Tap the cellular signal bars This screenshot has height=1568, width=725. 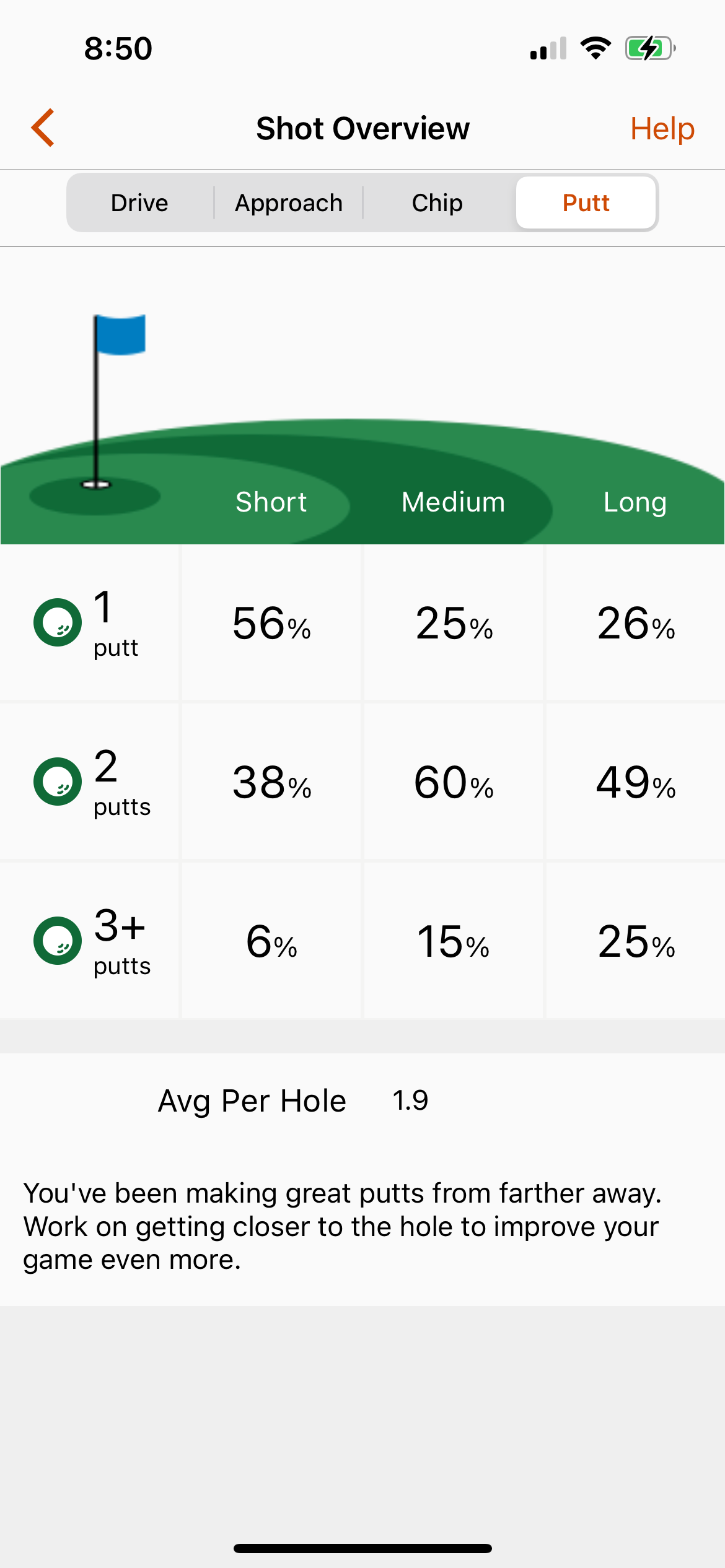(x=548, y=48)
